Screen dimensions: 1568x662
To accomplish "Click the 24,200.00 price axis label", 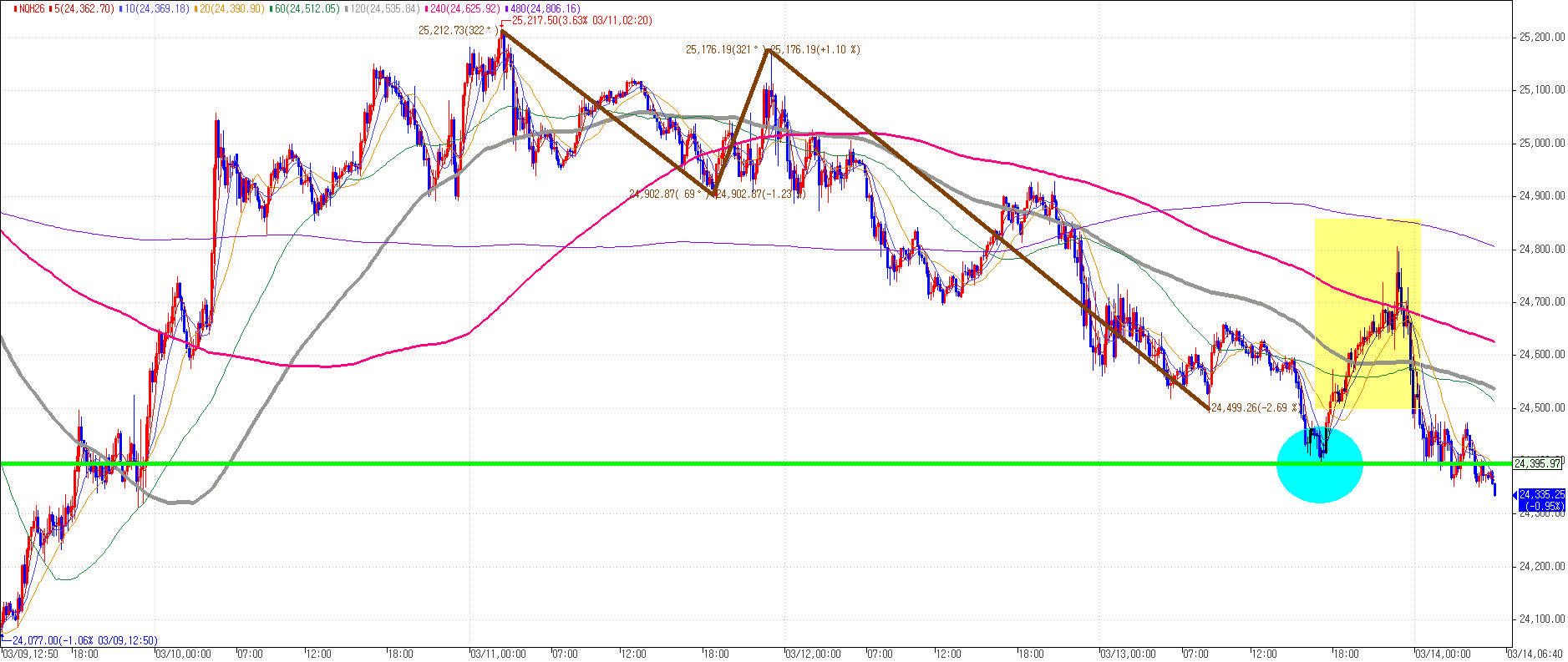I will tap(1543, 567).
